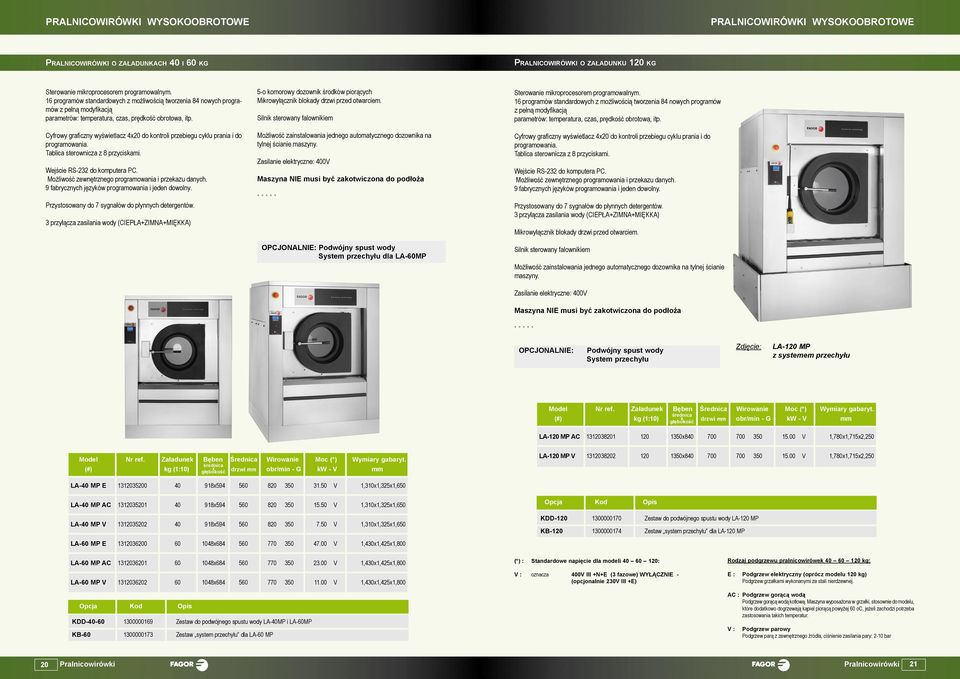Click the OPCJONALNIE box on the 120 kg page
The image size is (960, 679).
click(617, 356)
